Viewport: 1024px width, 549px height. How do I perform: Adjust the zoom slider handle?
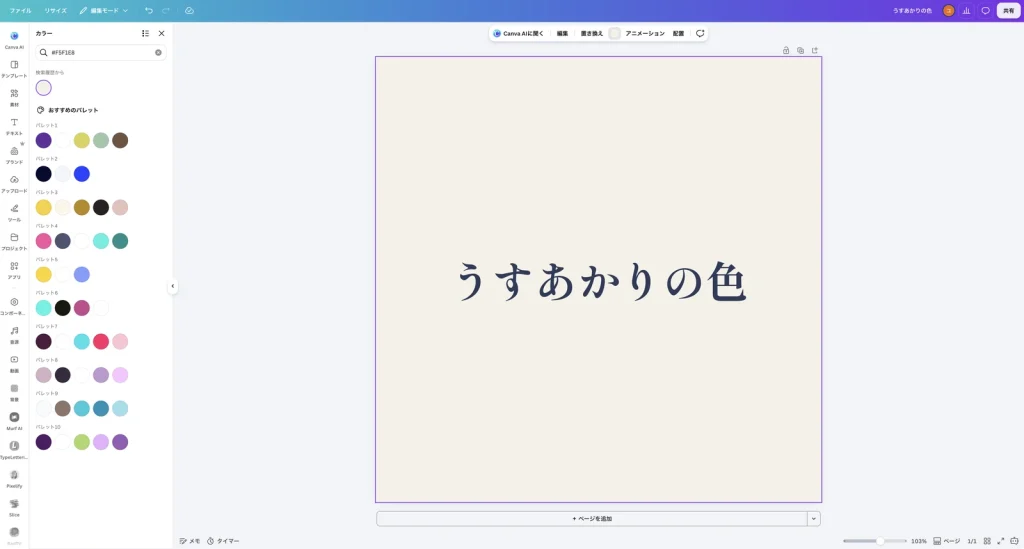pyautogui.click(x=880, y=541)
